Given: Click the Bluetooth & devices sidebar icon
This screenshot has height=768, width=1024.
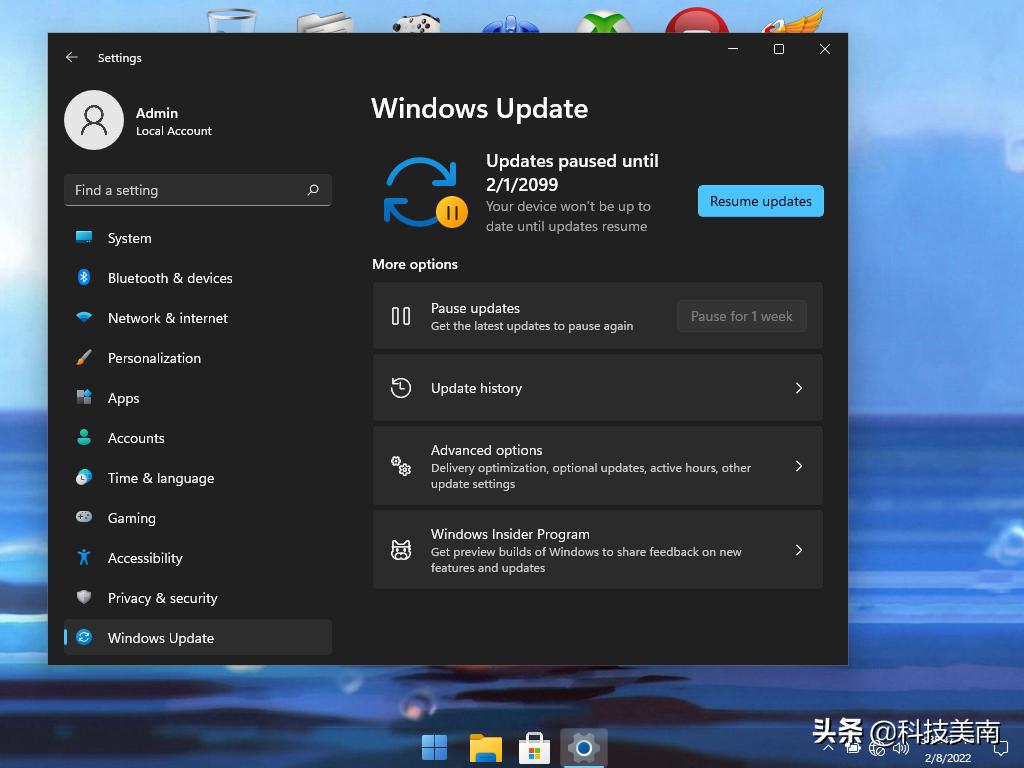Looking at the screenshot, I should click(x=84, y=278).
